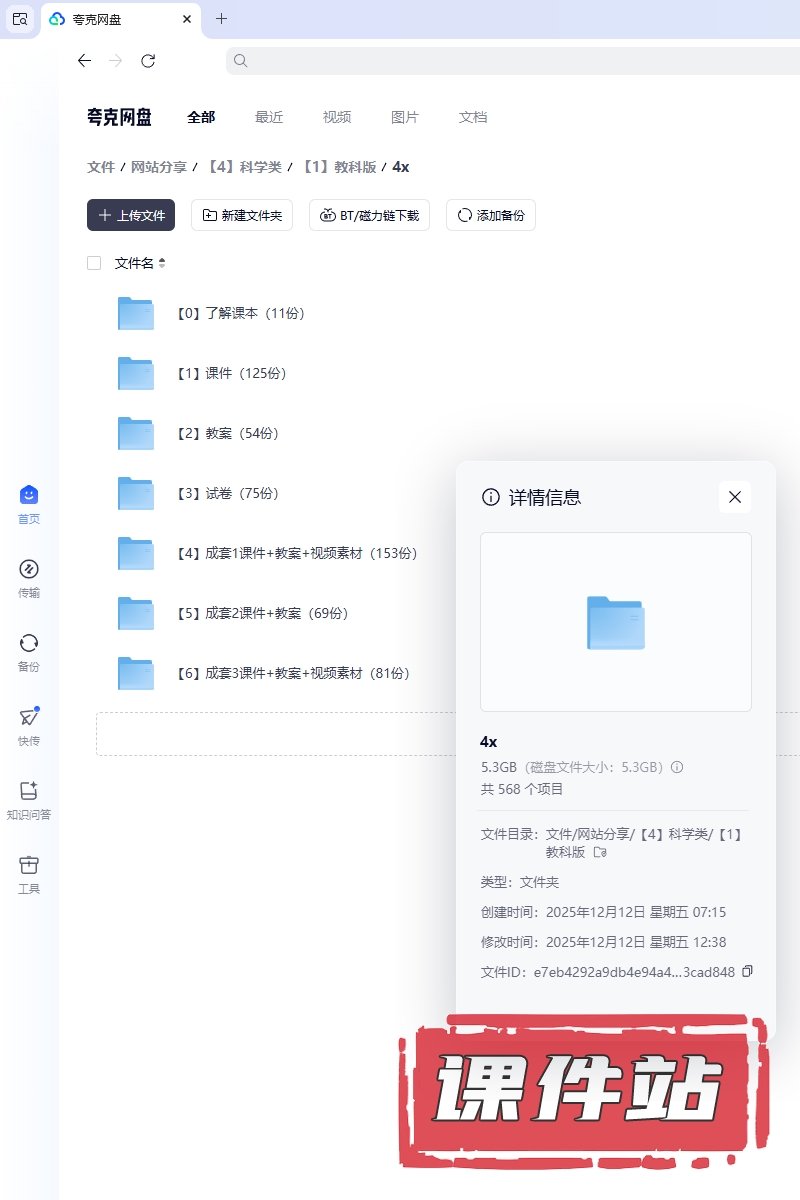Image resolution: width=800 pixels, height=1200 pixels.
Task: Click the 上传文件 upload button
Action: (x=131, y=215)
